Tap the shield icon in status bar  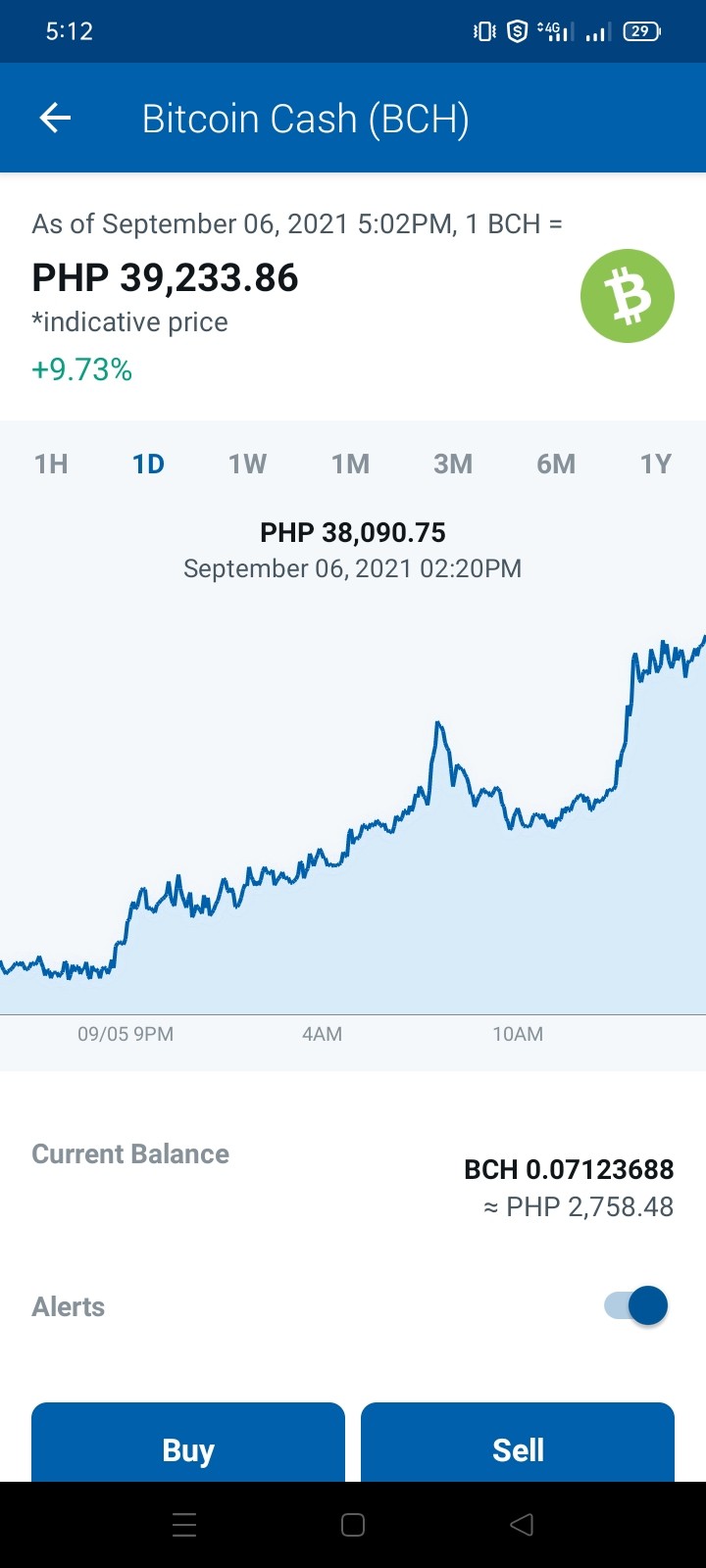pos(517,31)
